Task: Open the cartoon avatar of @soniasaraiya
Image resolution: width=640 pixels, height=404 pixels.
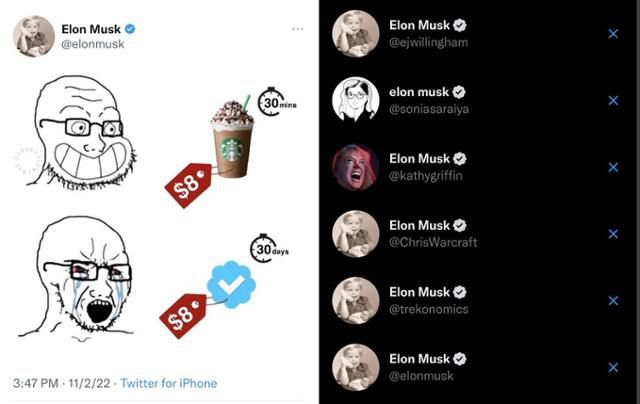Action: point(354,100)
